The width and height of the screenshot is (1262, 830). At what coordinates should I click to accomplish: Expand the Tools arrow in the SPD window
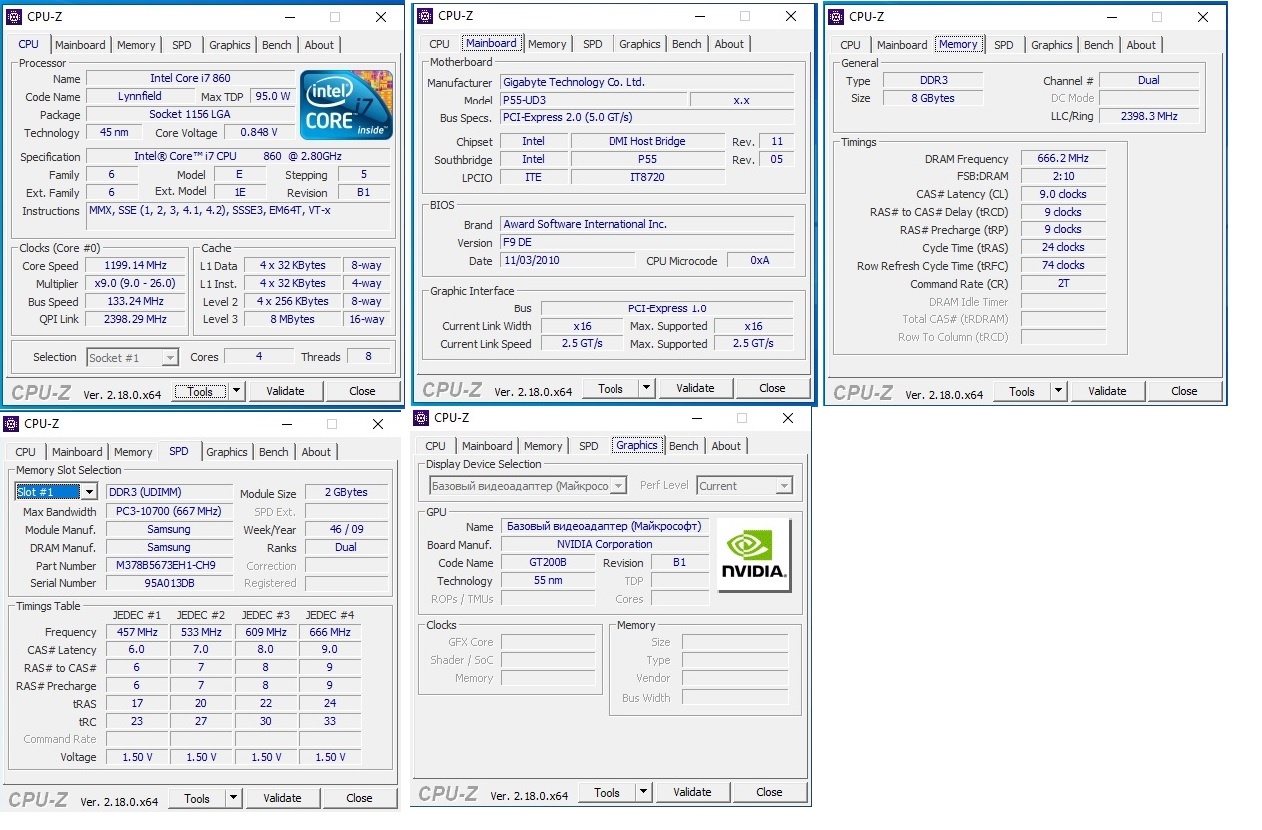[233, 798]
